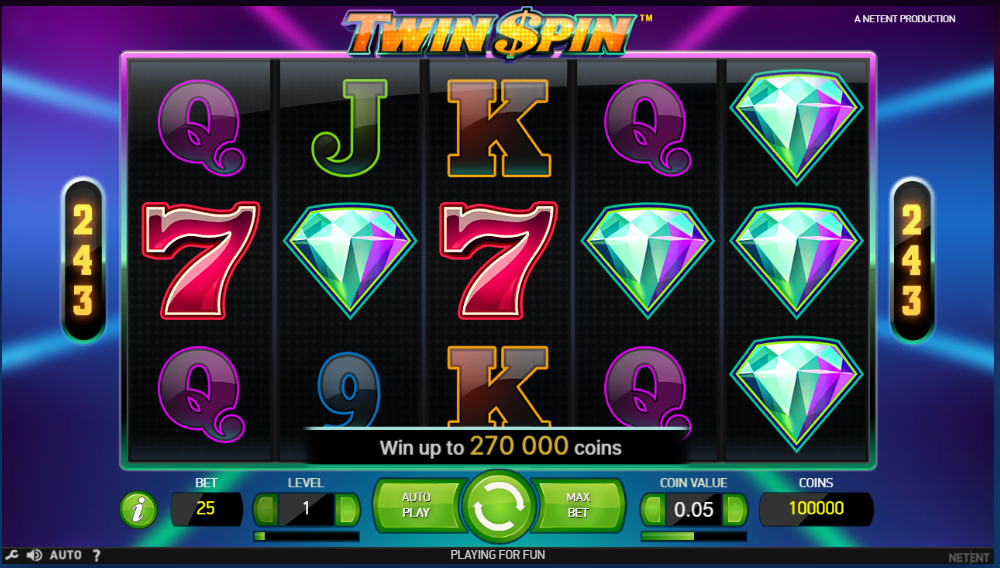
Task: Decrease bet level with left arrow
Action: pyautogui.click(x=265, y=509)
